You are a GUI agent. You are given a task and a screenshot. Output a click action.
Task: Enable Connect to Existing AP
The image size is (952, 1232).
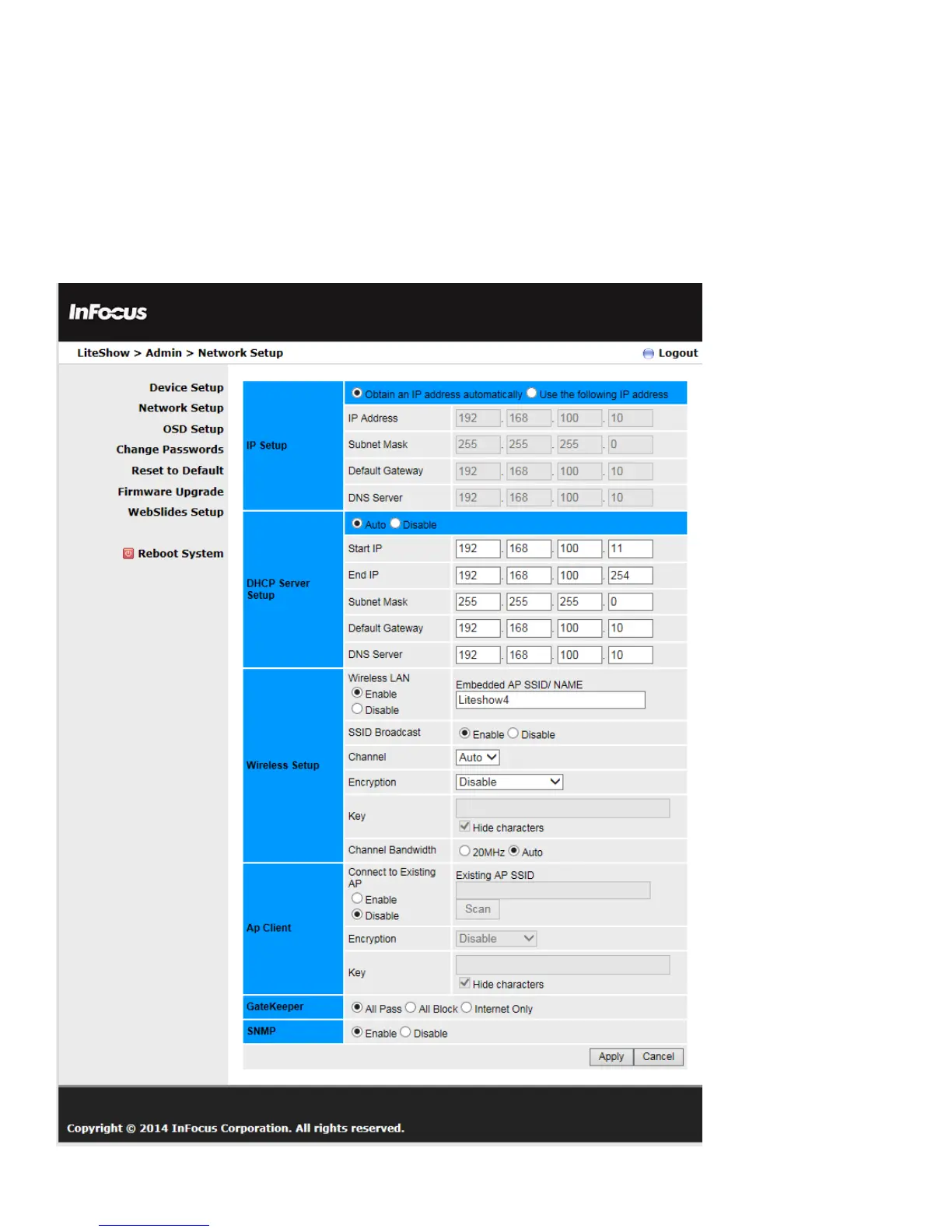click(357, 898)
